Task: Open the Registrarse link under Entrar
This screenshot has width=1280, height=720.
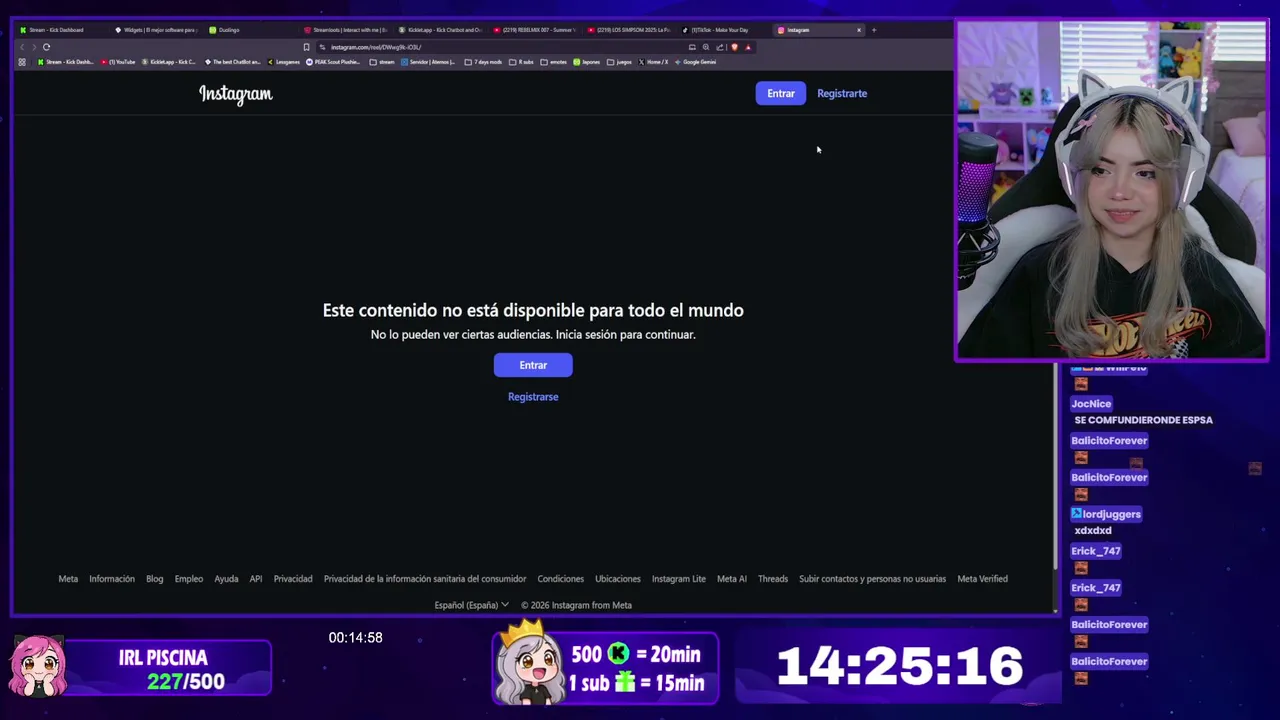Action: (x=533, y=397)
